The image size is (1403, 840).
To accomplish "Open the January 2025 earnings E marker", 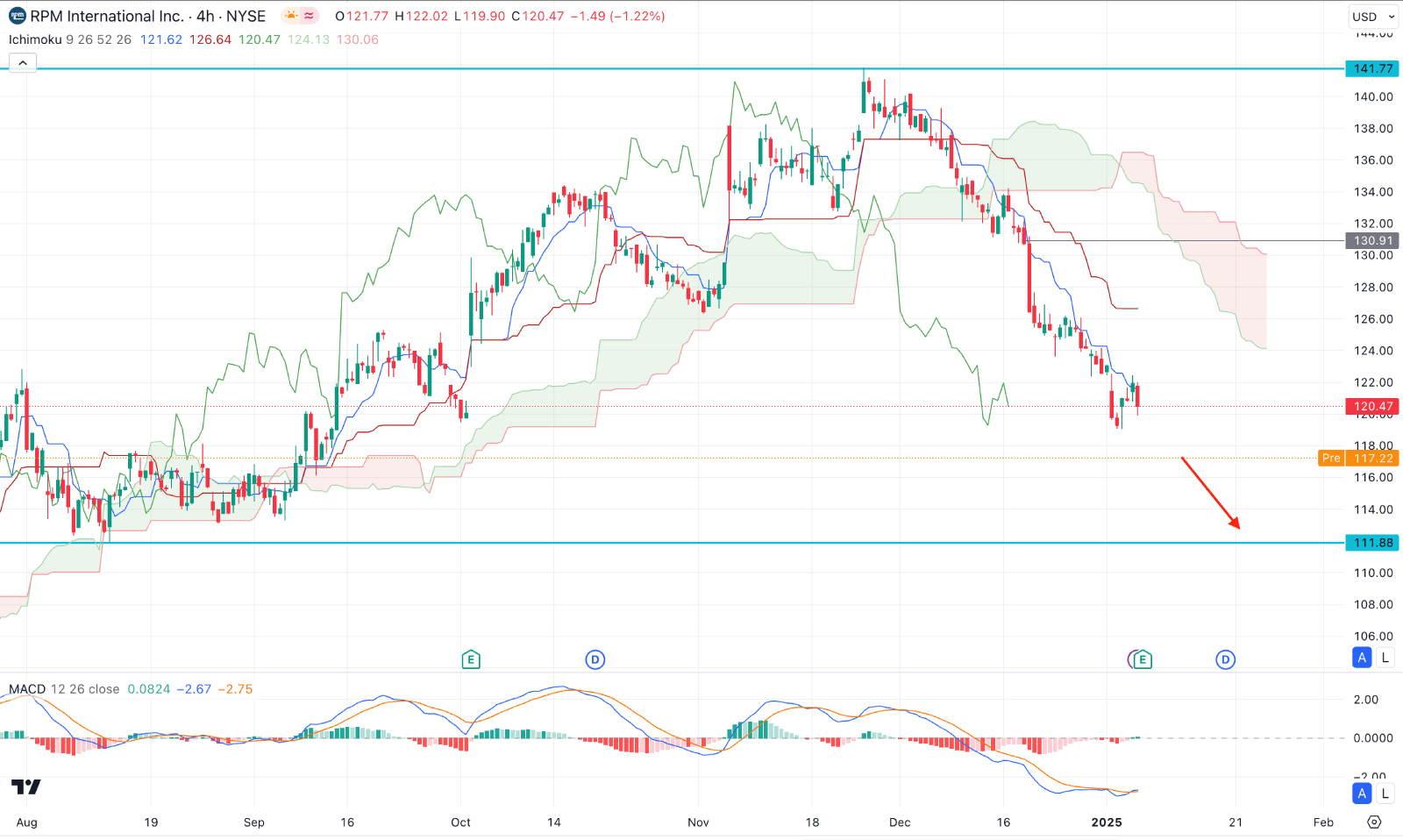I will 1142,659.
